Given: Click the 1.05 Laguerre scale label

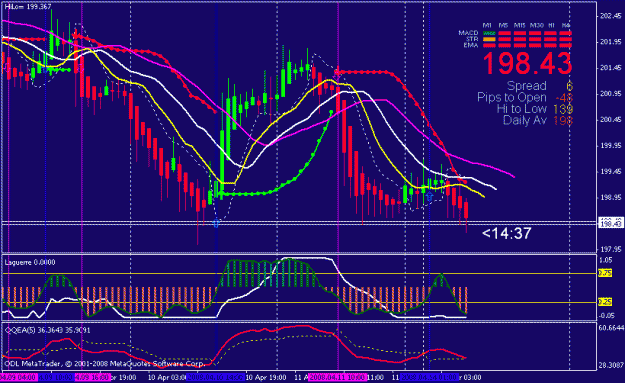Looking at the screenshot, I should 605,260.
